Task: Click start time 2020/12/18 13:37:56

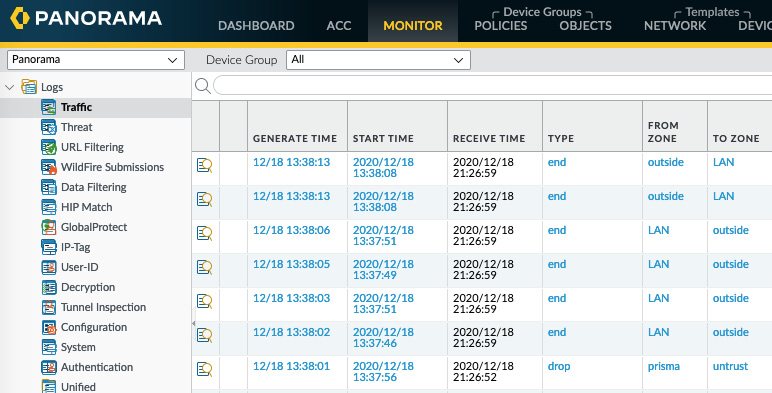Action: (x=383, y=371)
